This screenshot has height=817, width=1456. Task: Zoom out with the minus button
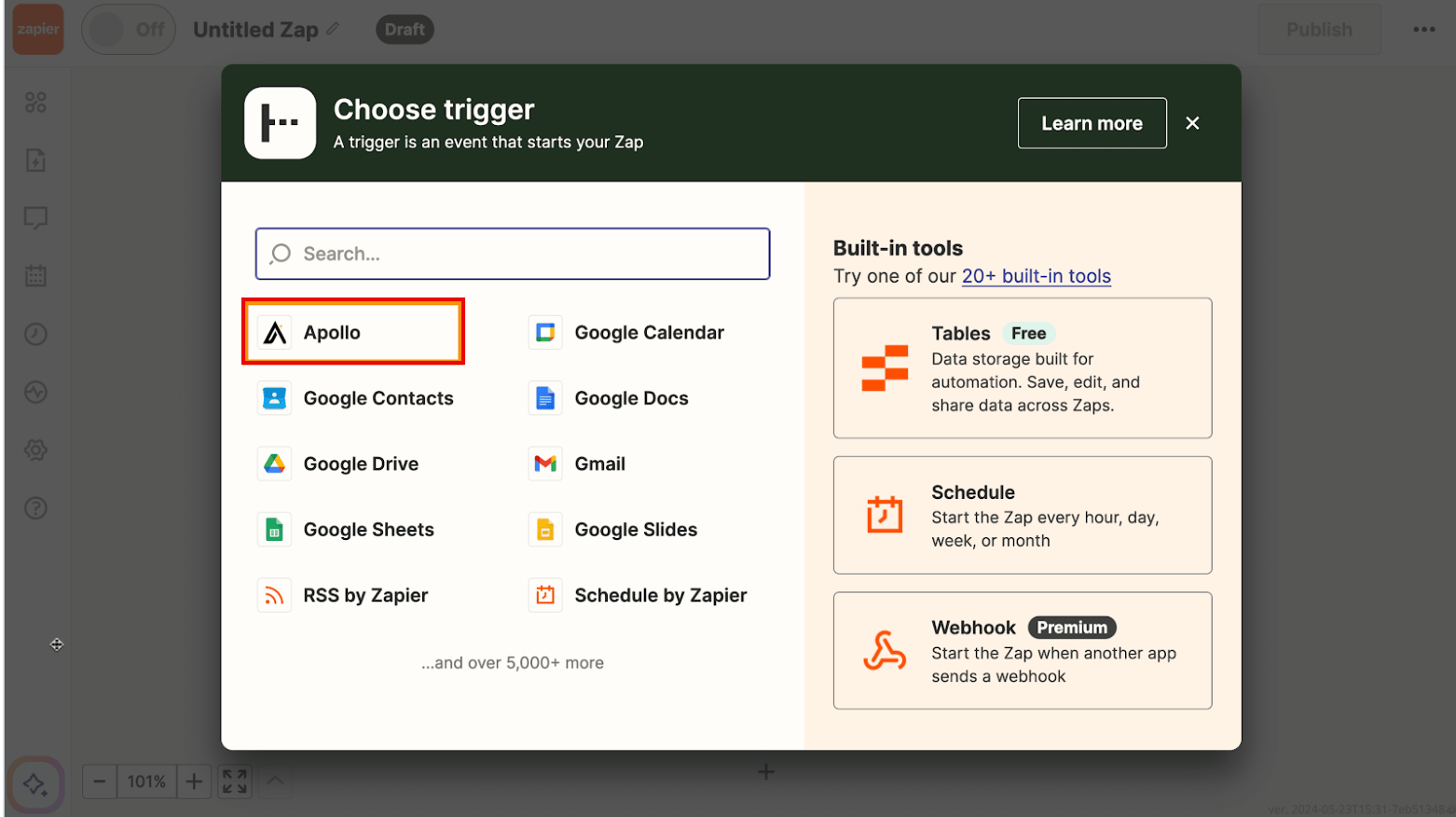point(100,782)
